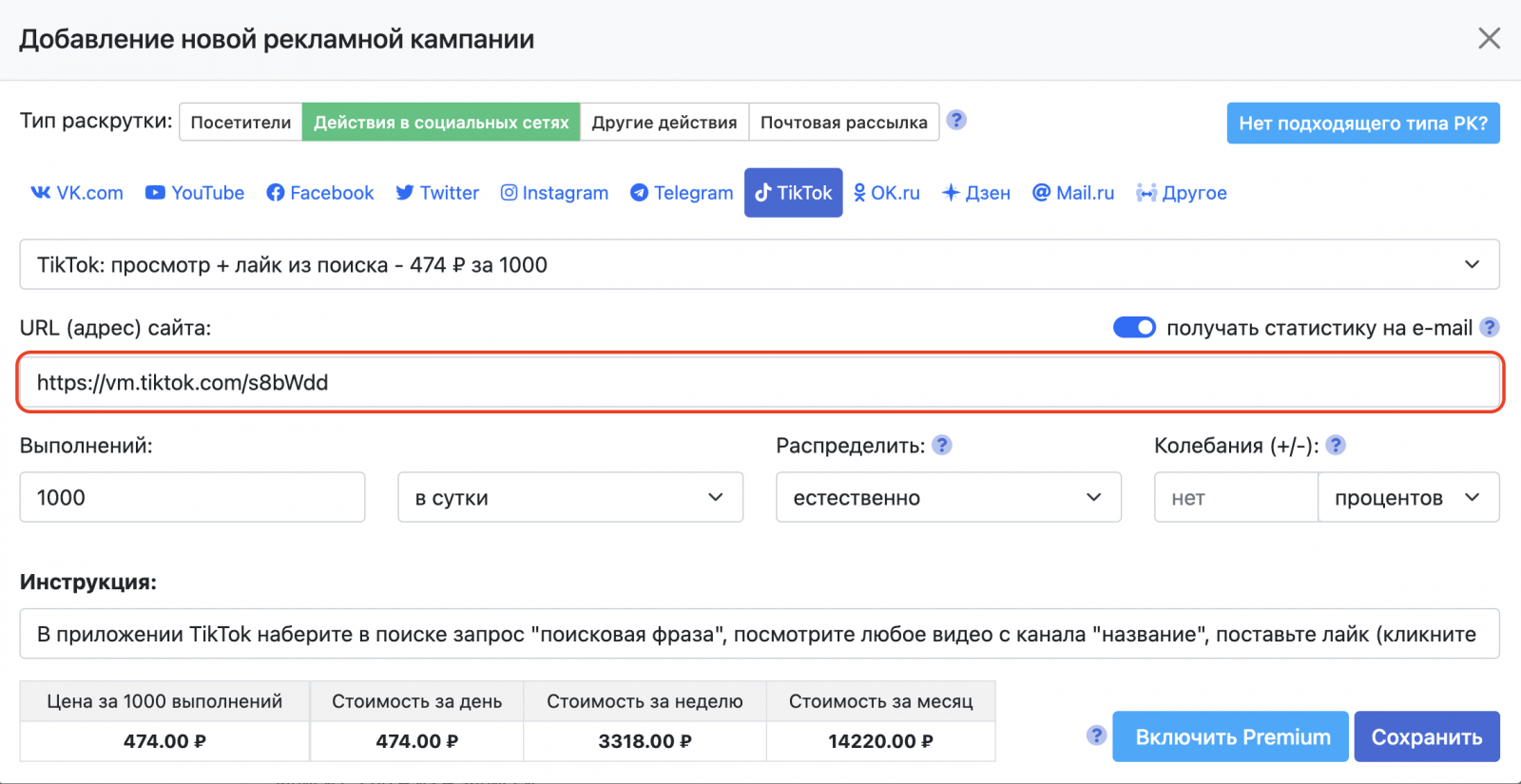Expand the 'в сутки' period dropdown
This screenshot has height=784, width=1521.
point(569,498)
